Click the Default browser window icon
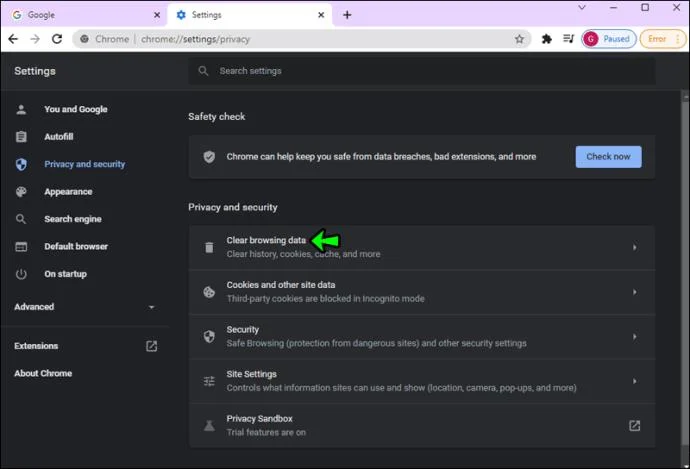This screenshot has width=690, height=469. click(21, 247)
